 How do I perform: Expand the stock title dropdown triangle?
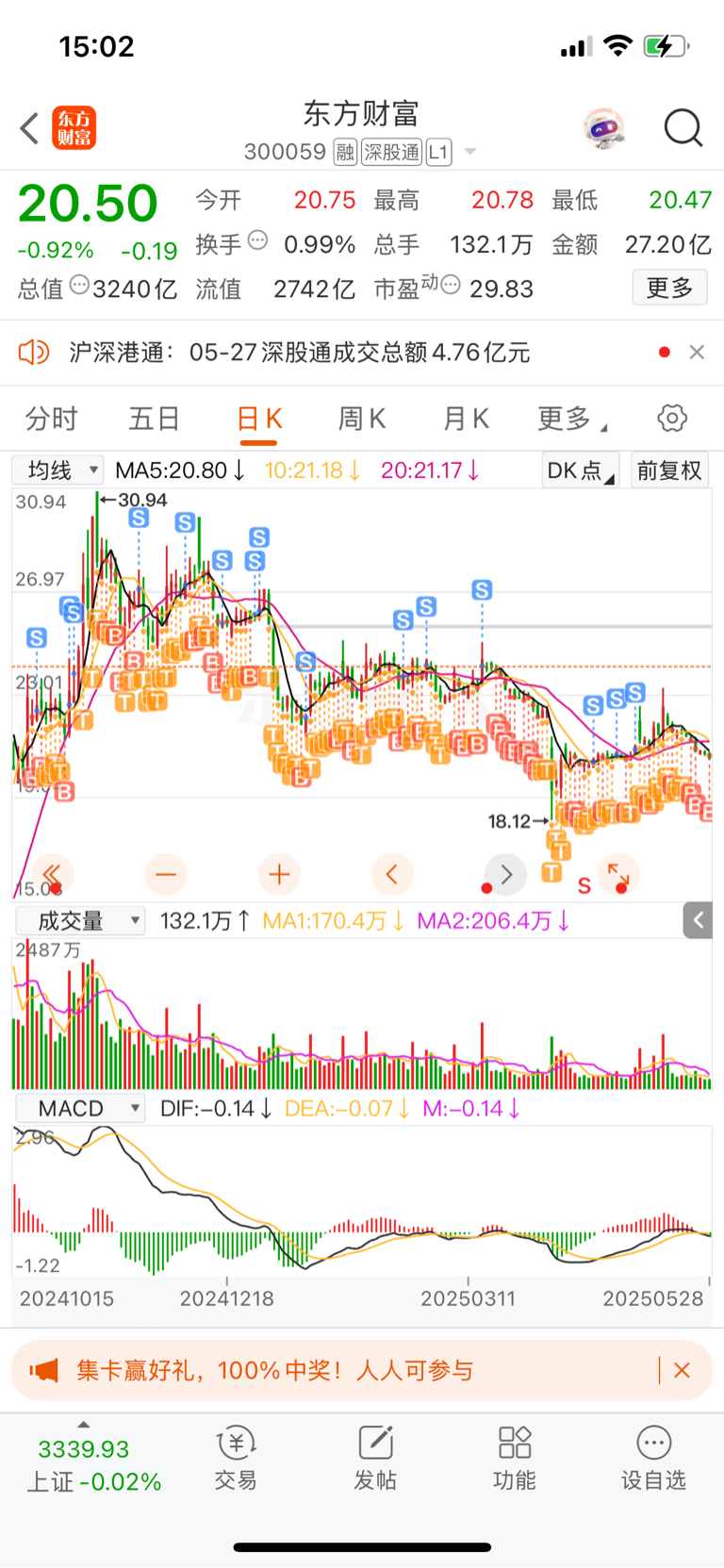tap(470, 152)
